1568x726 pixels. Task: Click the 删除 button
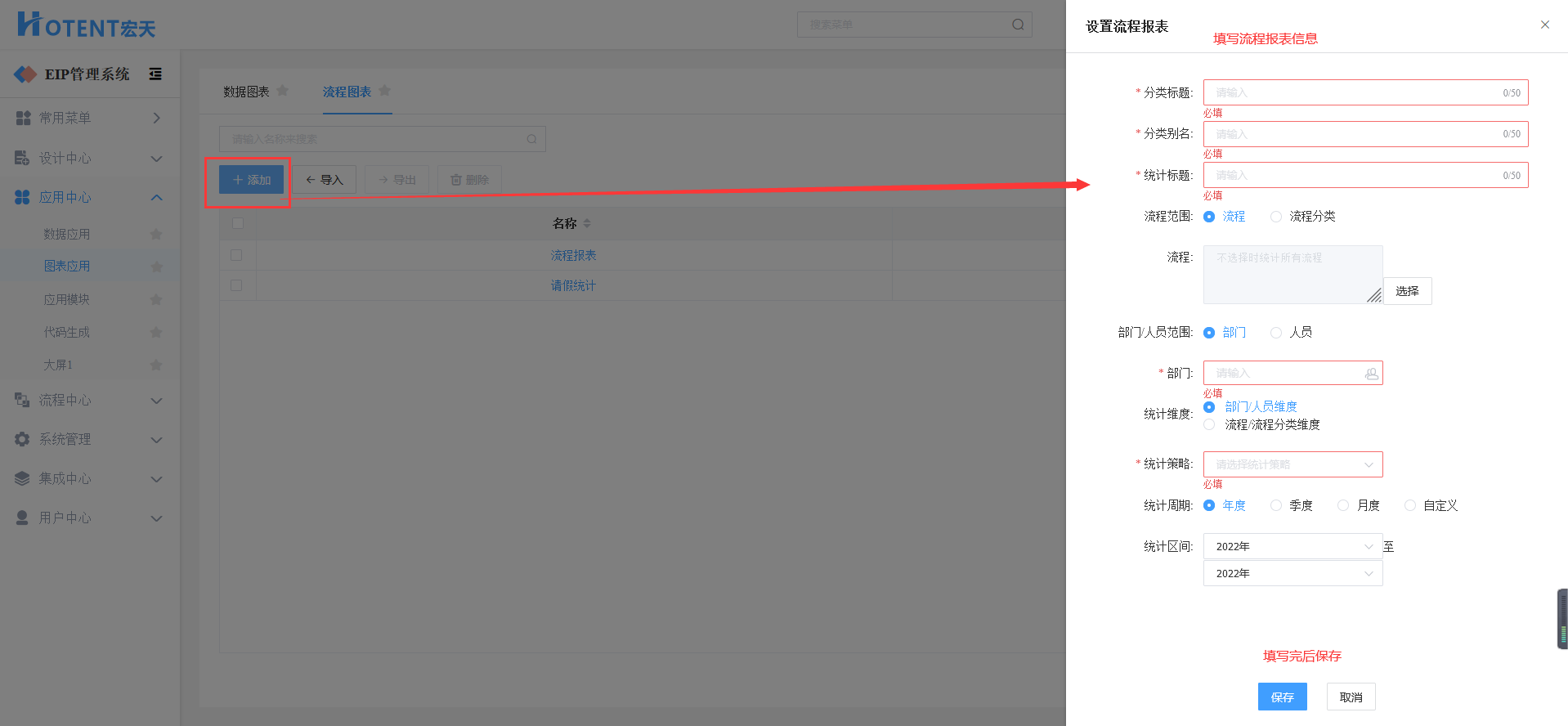(x=469, y=180)
